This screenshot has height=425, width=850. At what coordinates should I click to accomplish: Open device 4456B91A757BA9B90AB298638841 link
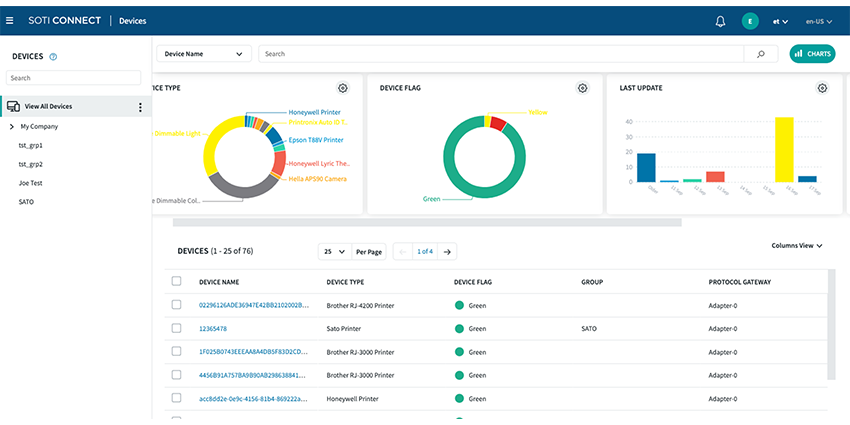254,375
